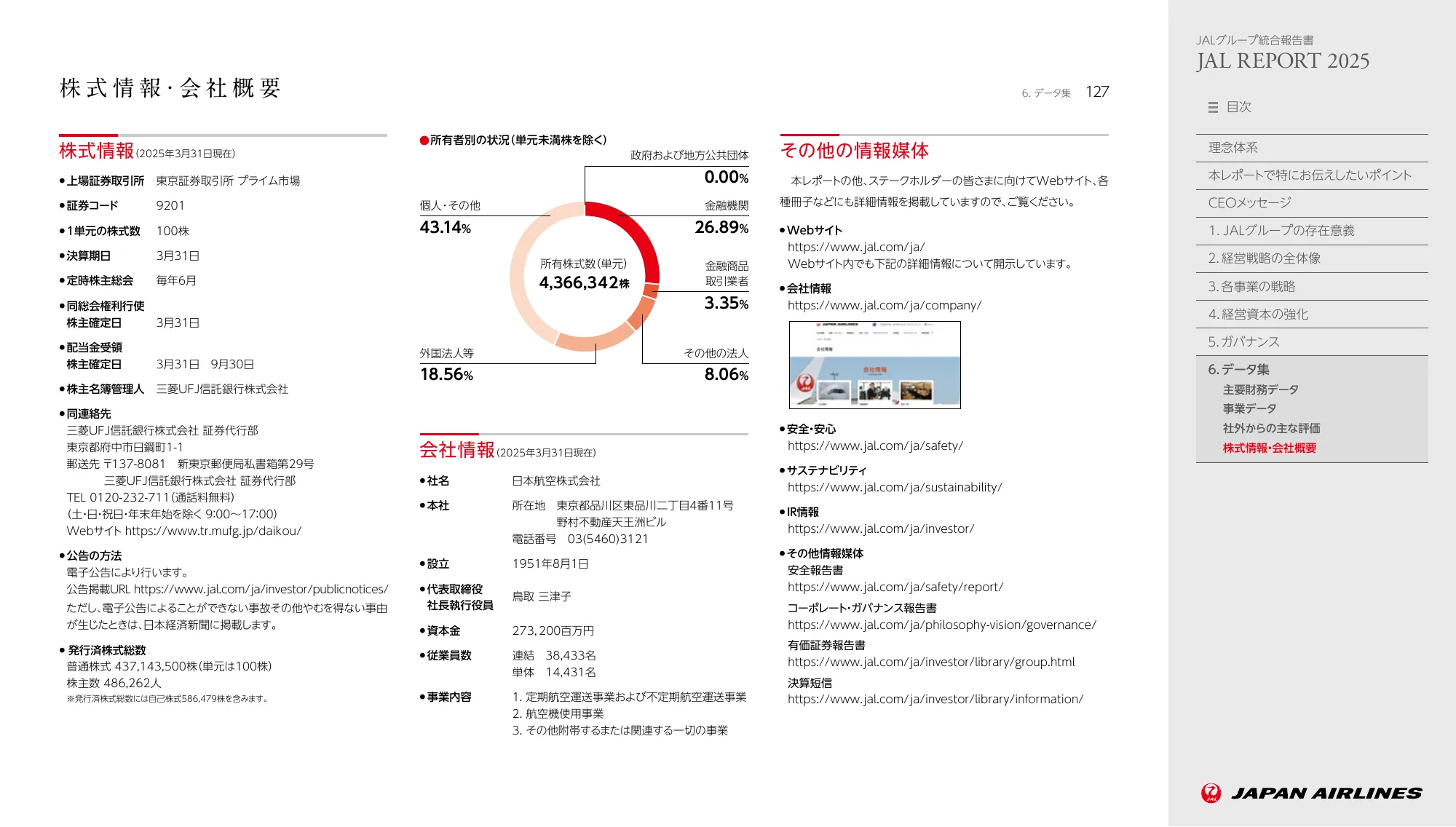Click the 8.06% value
The width and height of the screenshot is (1456, 827).
click(x=726, y=375)
